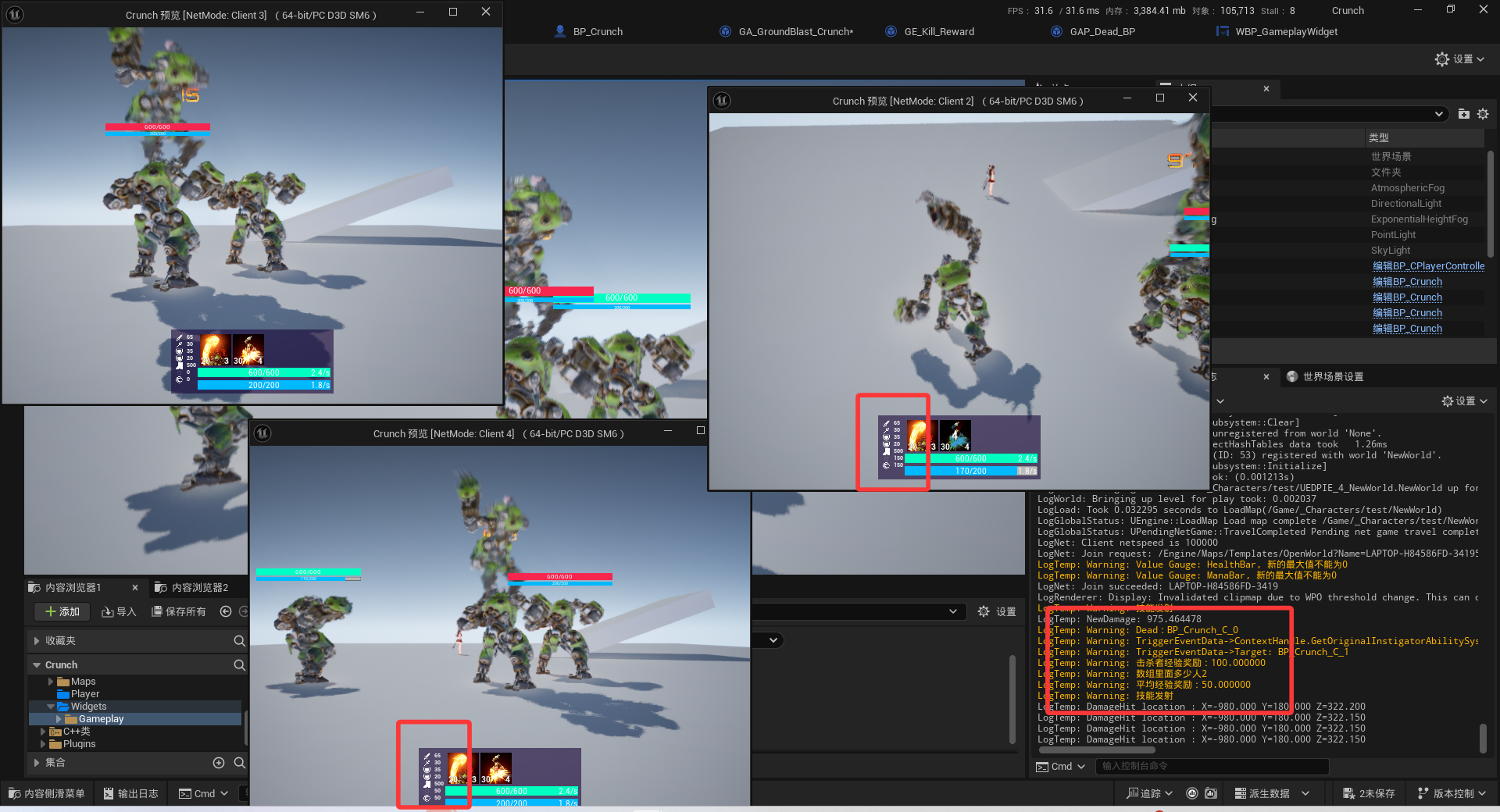Image resolution: width=1500 pixels, height=812 pixels.
Task: Open outliner search box dropdown chevron
Action: pos(1438,114)
